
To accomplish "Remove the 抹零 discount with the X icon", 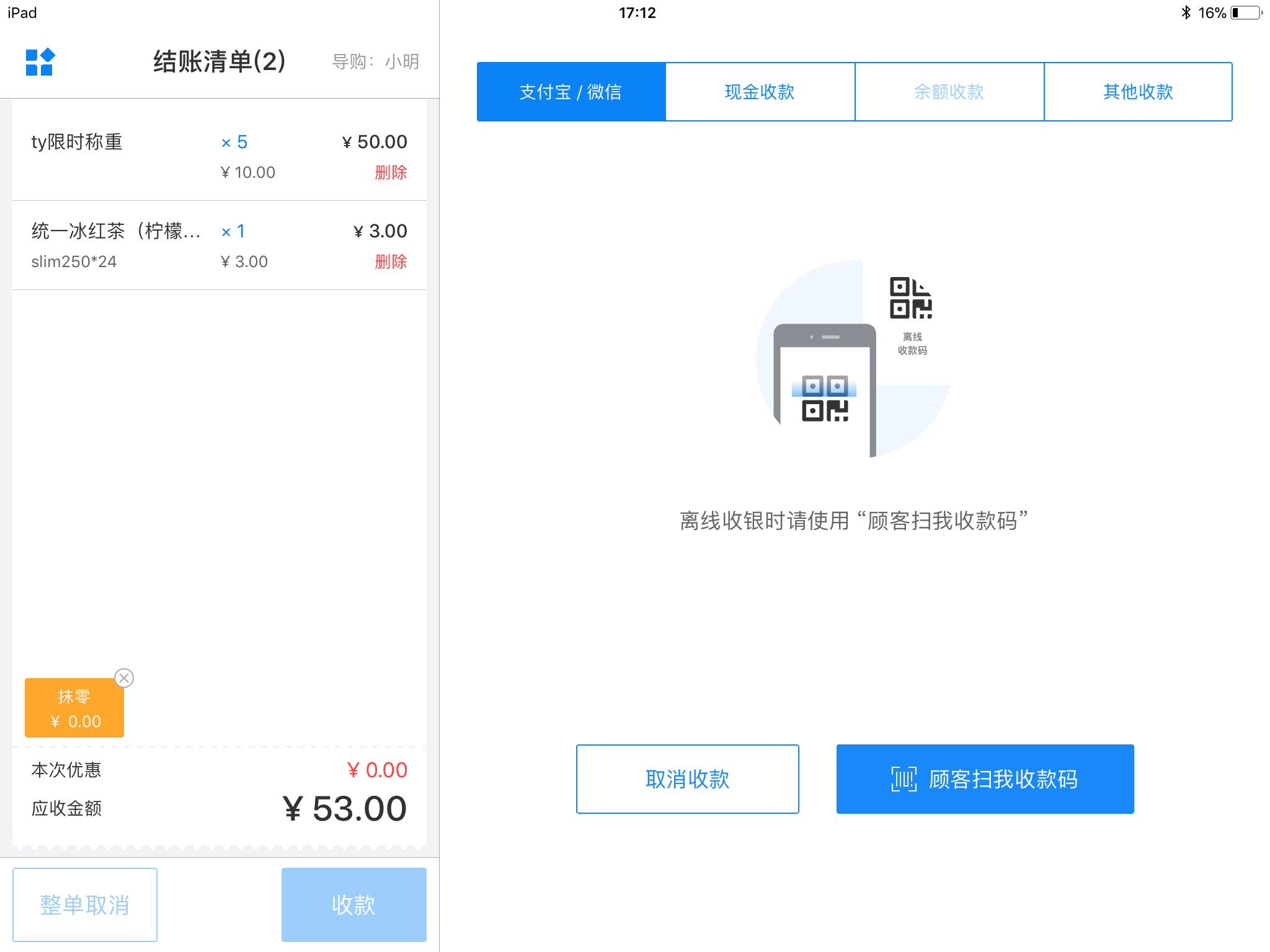I will tap(124, 678).
